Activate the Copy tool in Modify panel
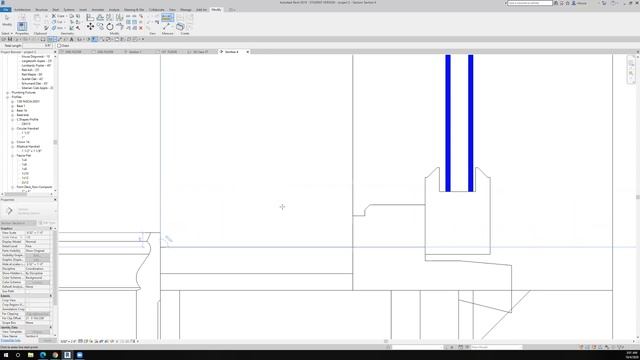This screenshot has width=640, height=360. (100, 27)
